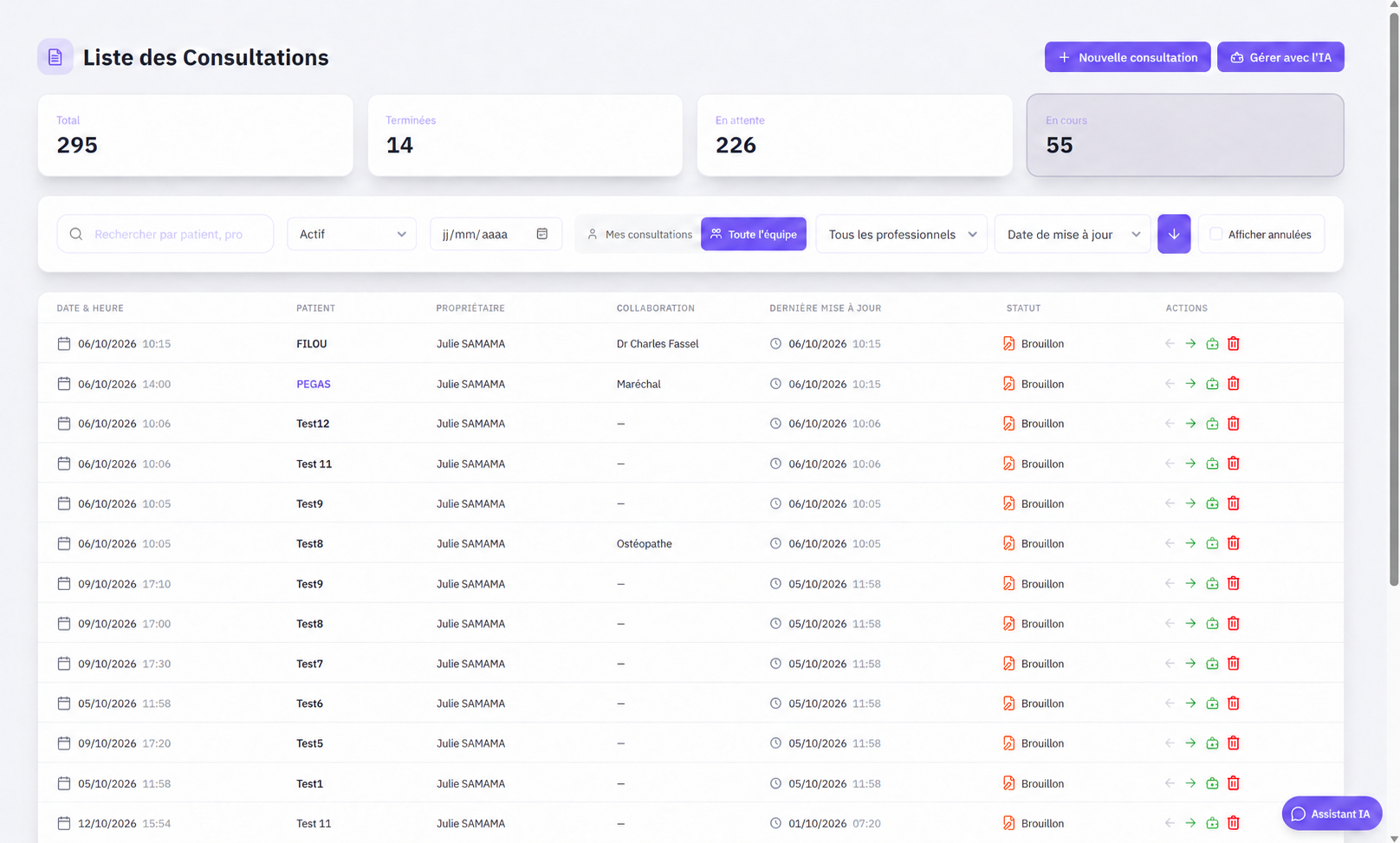Click the draft status icon in FILOU row
The width and height of the screenshot is (1400, 843).
(1008, 344)
